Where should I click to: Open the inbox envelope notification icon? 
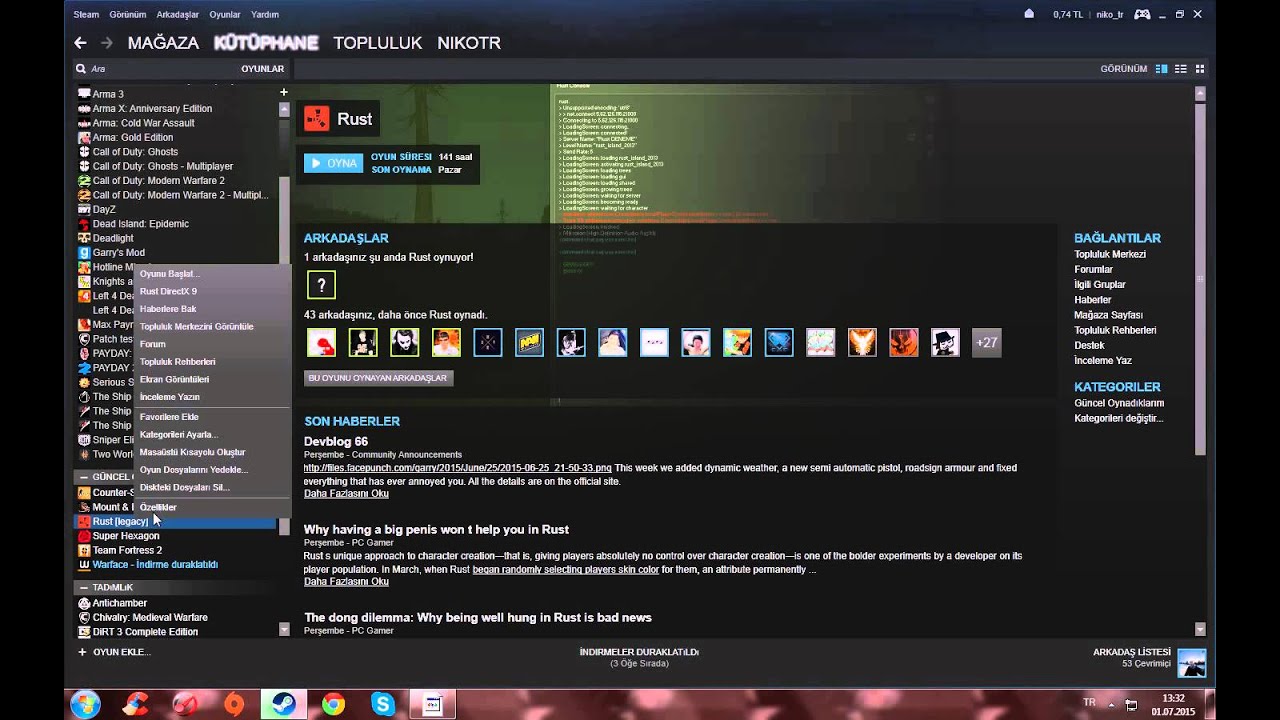point(1029,14)
